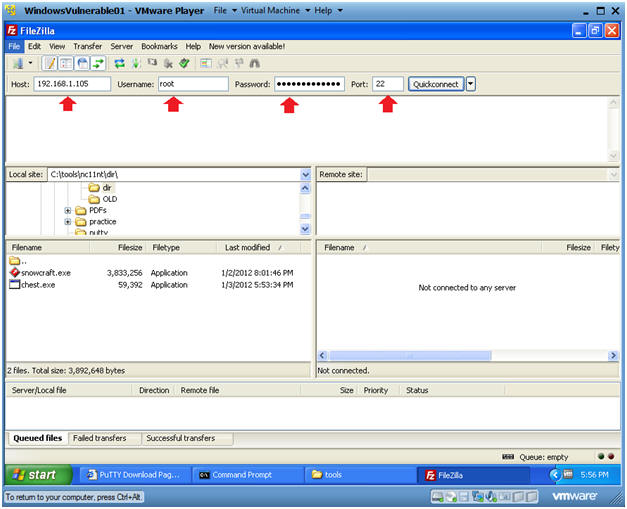This screenshot has height=509, width=627.
Task: Click the remote list scroll left arrow
Action: click(323, 355)
